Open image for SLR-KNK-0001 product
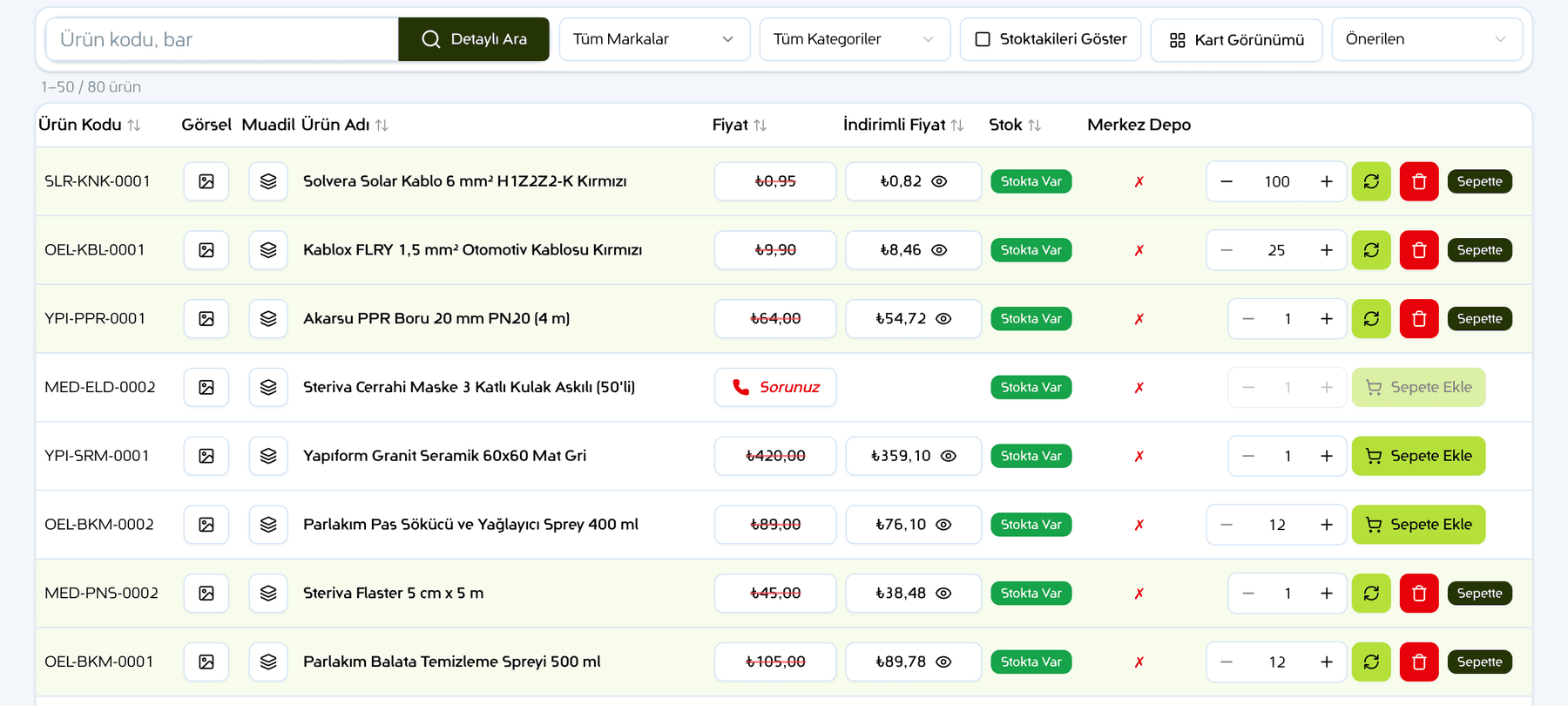 (x=206, y=181)
